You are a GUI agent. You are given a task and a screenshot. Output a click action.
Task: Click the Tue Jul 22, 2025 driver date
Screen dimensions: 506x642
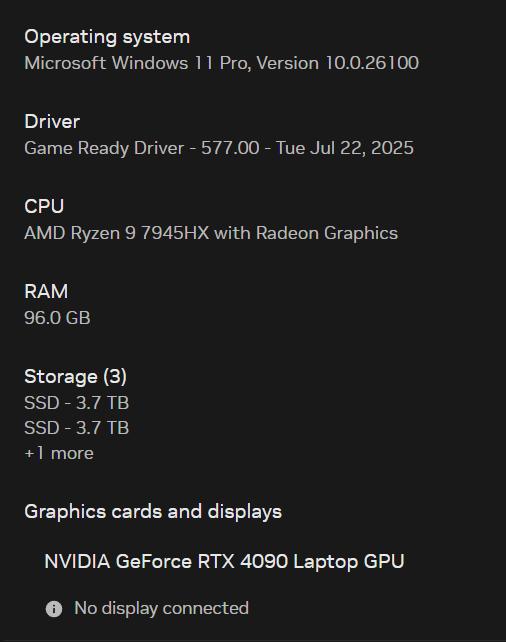pyautogui.click(x=345, y=148)
